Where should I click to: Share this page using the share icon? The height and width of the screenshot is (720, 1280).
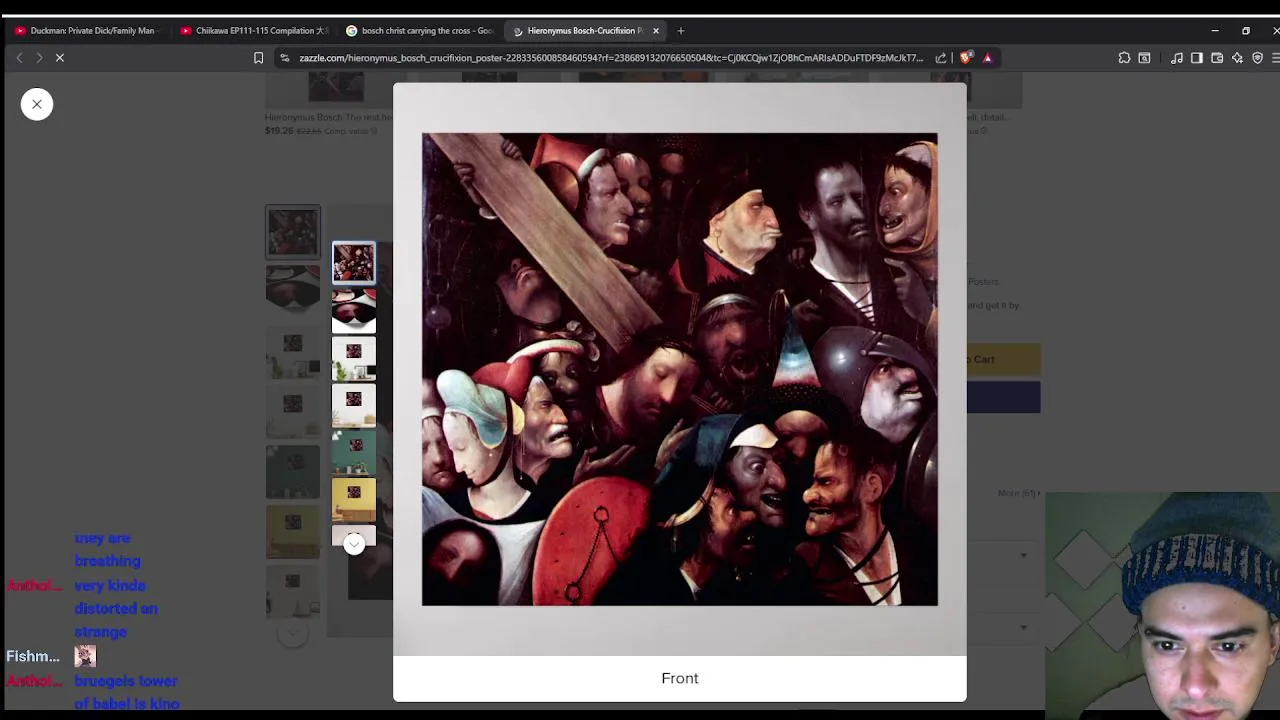click(941, 58)
